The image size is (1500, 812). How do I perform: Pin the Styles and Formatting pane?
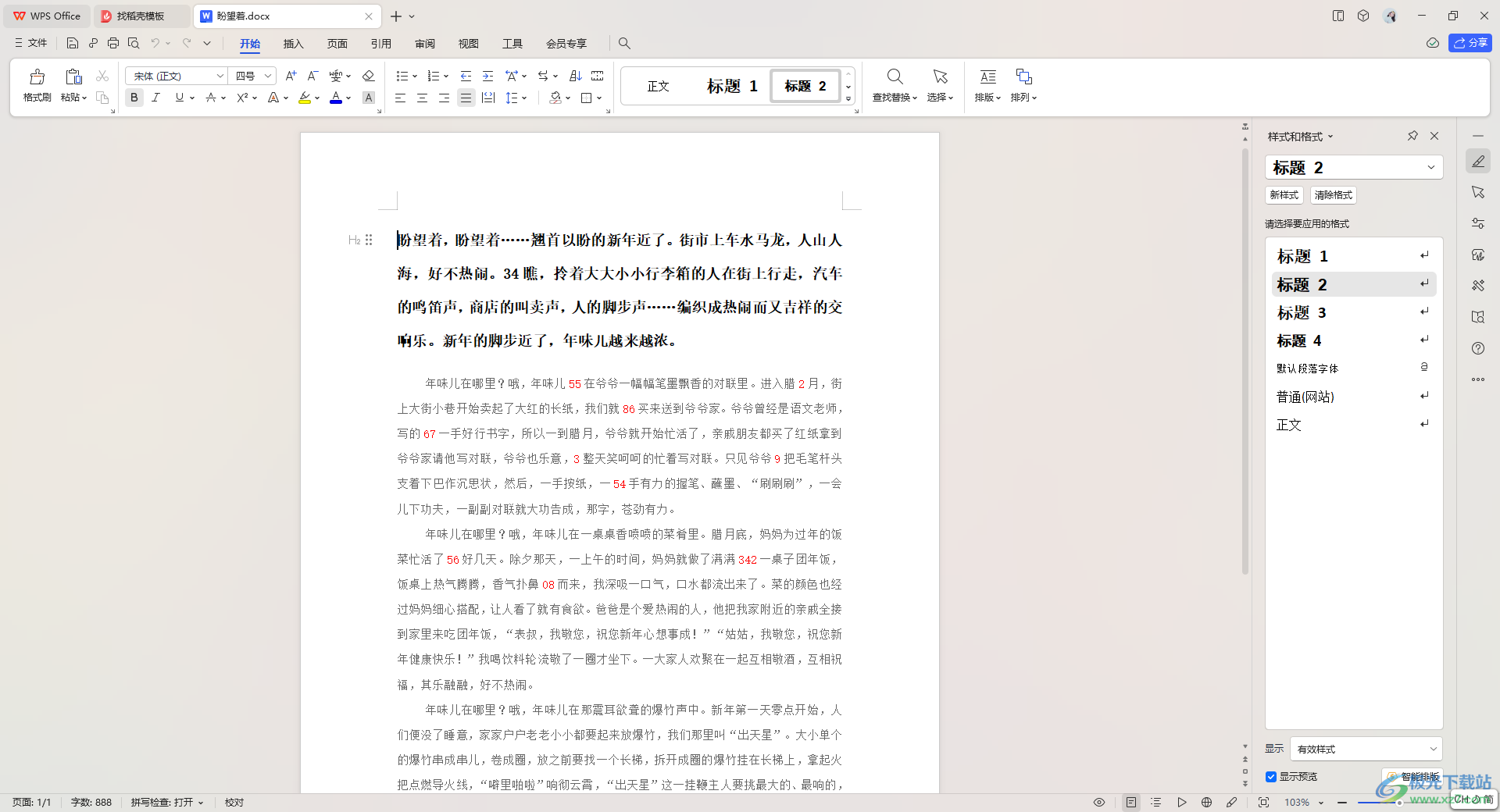(x=1412, y=136)
